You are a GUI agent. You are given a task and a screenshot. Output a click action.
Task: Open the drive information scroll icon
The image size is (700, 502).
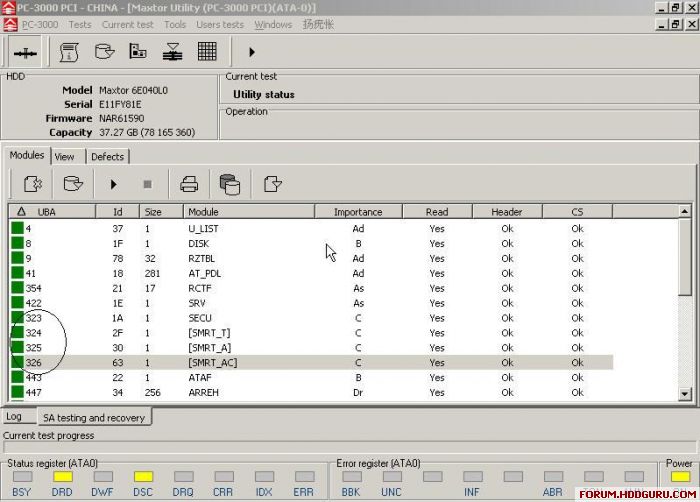coord(69,52)
